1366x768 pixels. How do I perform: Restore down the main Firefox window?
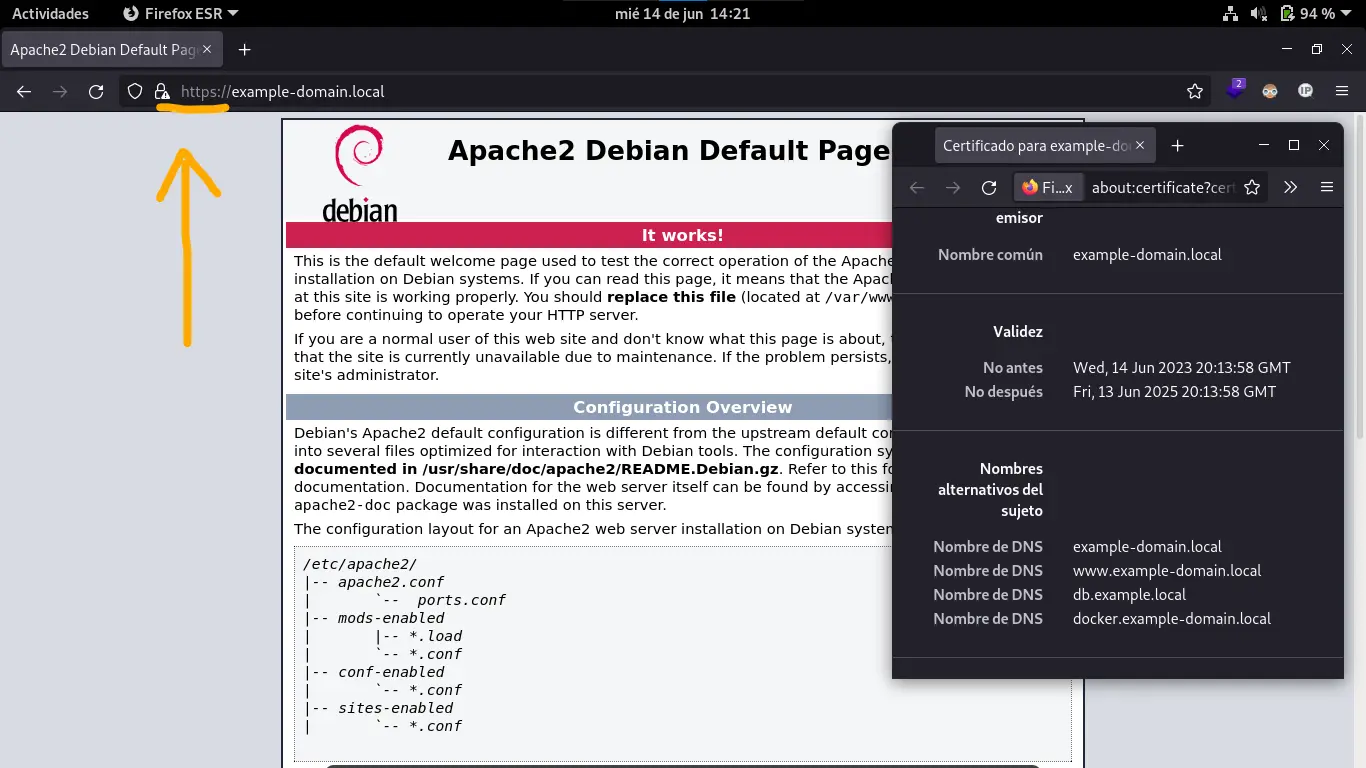[1317, 49]
